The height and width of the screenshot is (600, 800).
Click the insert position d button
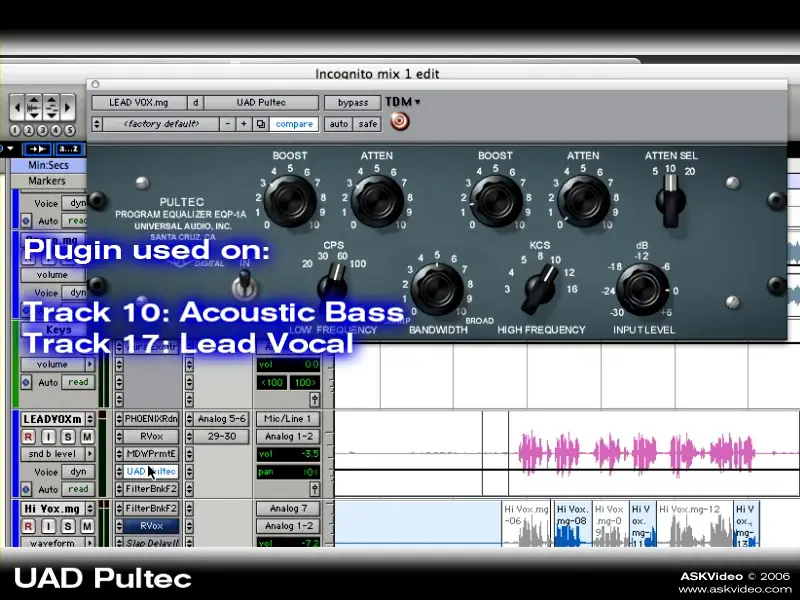point(195,103)
